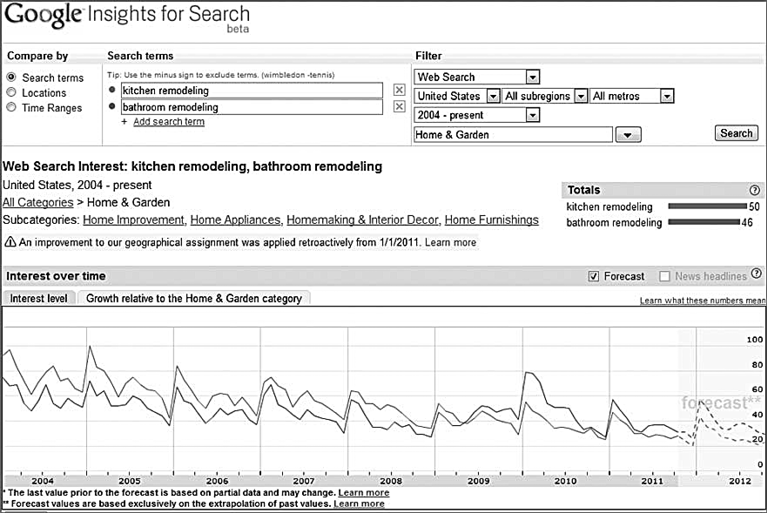Select the Time Ranges compare option
767x513 pixels.
click(x=11, y=107)
